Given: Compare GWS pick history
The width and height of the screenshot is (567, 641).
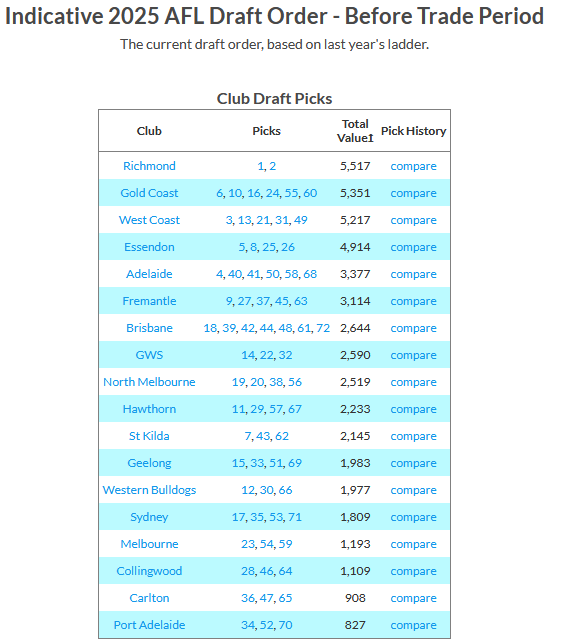Looking at the screenshot, I should [x=413, y=355].
